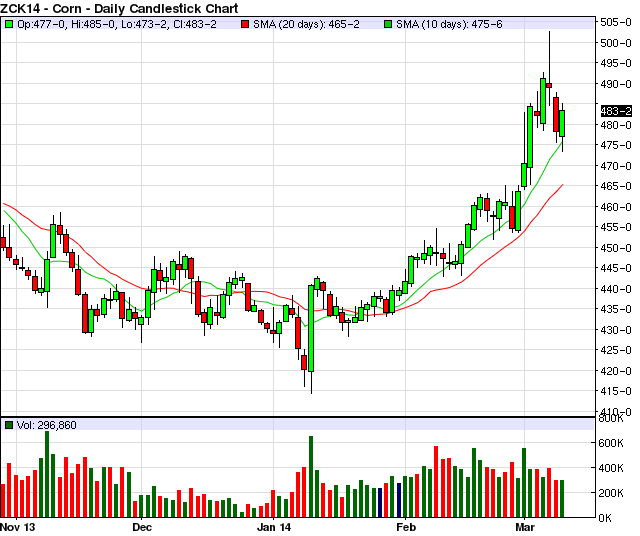Click the 475-0 price axis label
This screenshot has width=640, height=536.
616,145
